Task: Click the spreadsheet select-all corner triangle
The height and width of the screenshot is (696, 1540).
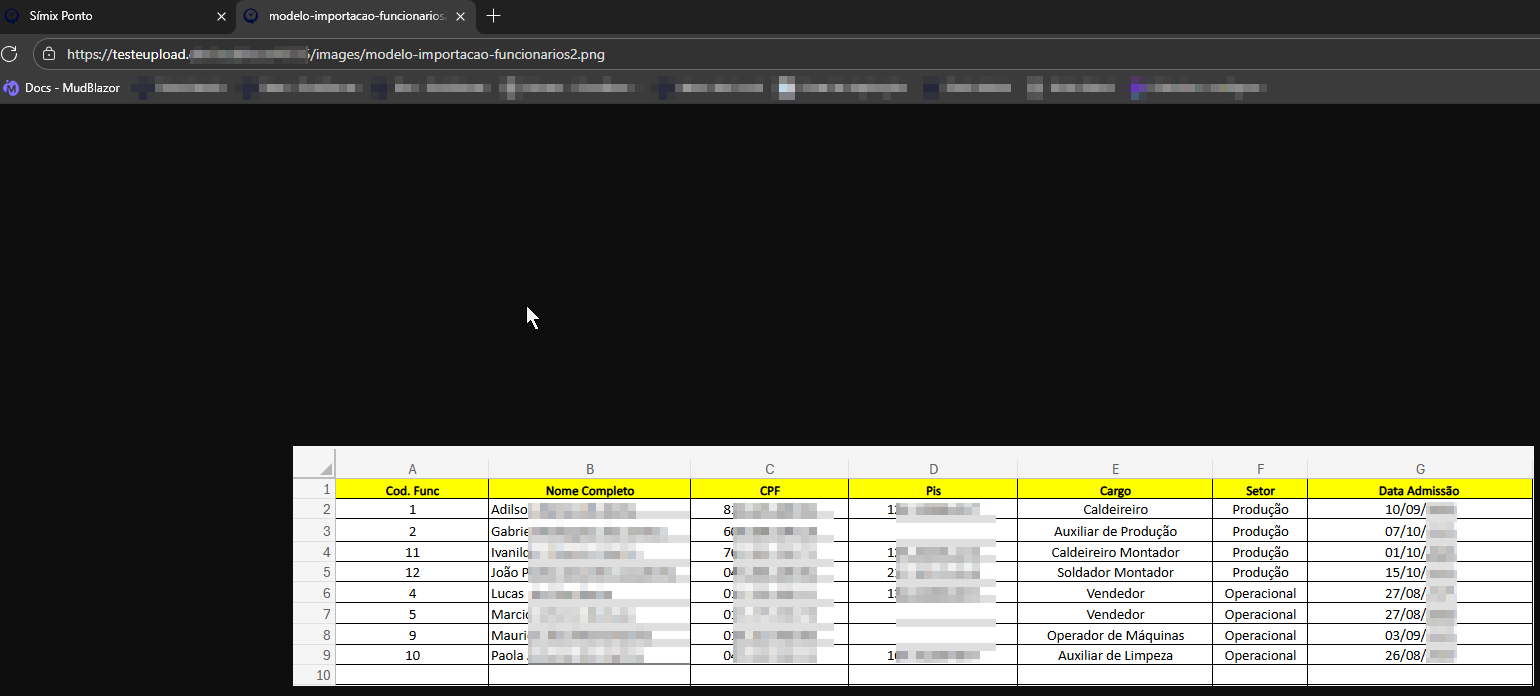Action: (325, 469)
